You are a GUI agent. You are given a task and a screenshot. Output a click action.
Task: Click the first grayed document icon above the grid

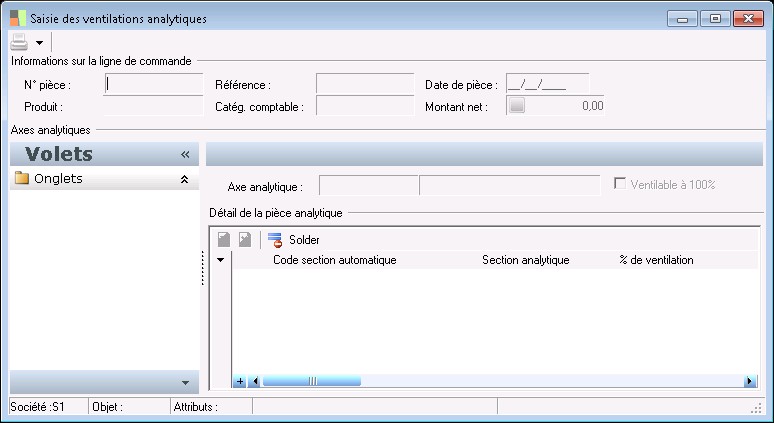224,240
